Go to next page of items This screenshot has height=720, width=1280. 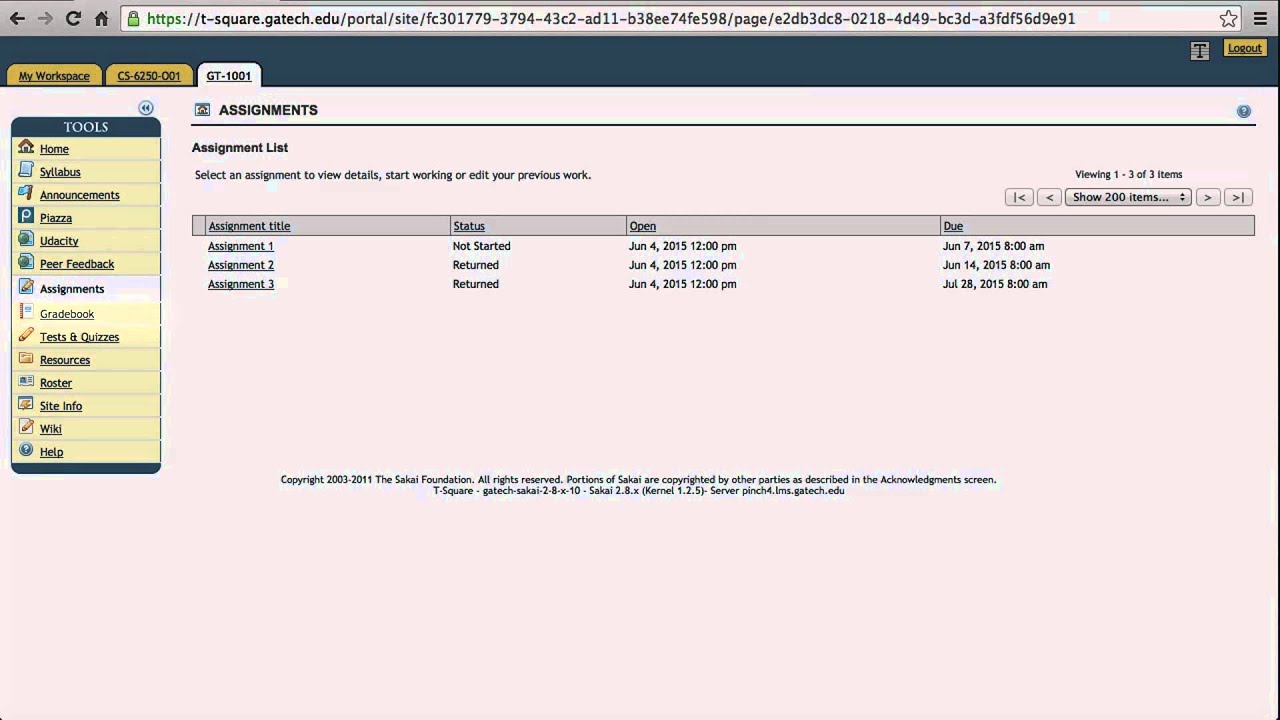click(1207, 197)
